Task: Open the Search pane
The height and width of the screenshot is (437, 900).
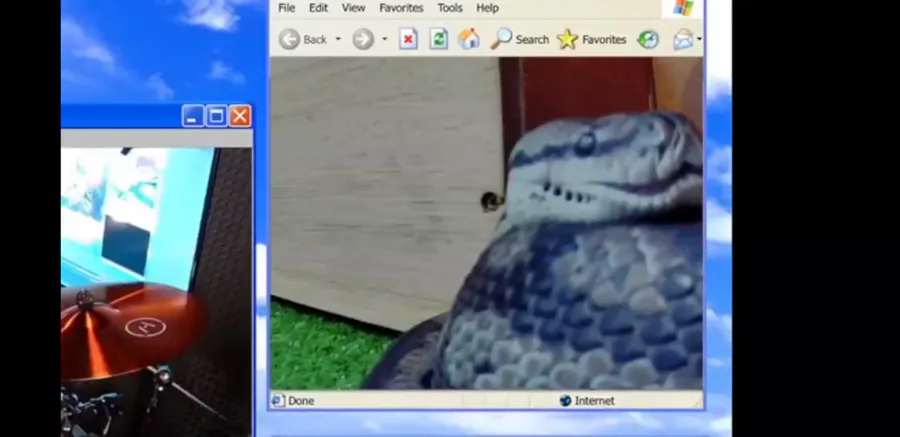Action: click(x=520, y=39)
